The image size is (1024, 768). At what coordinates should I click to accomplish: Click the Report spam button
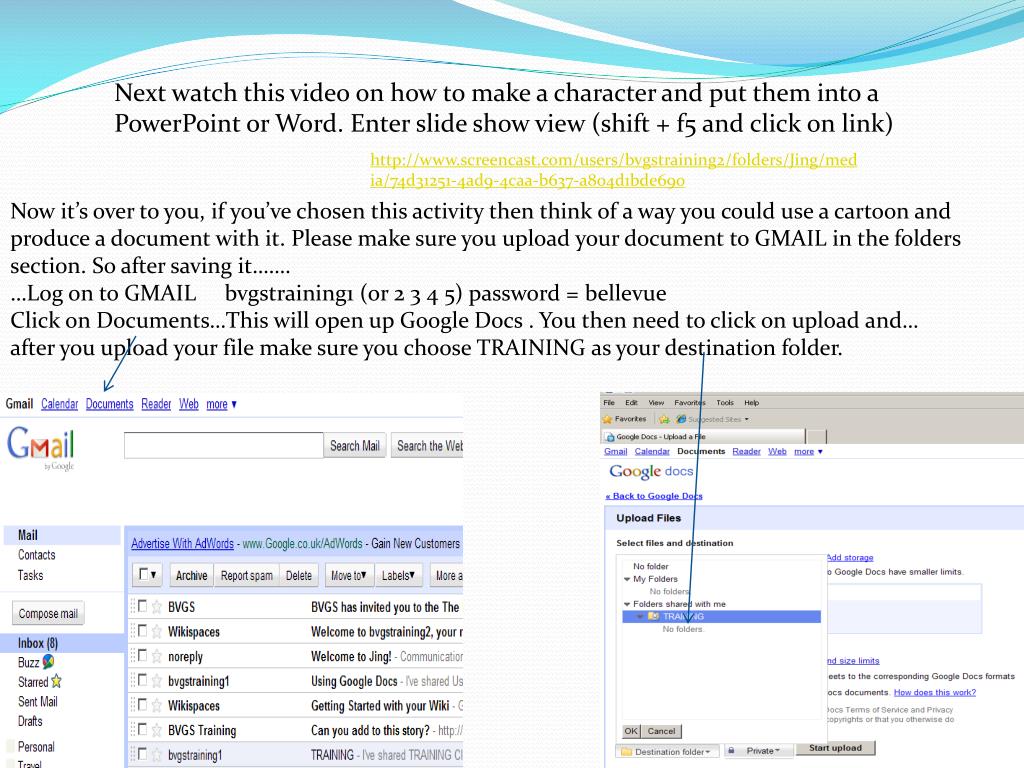coord(246,575)
